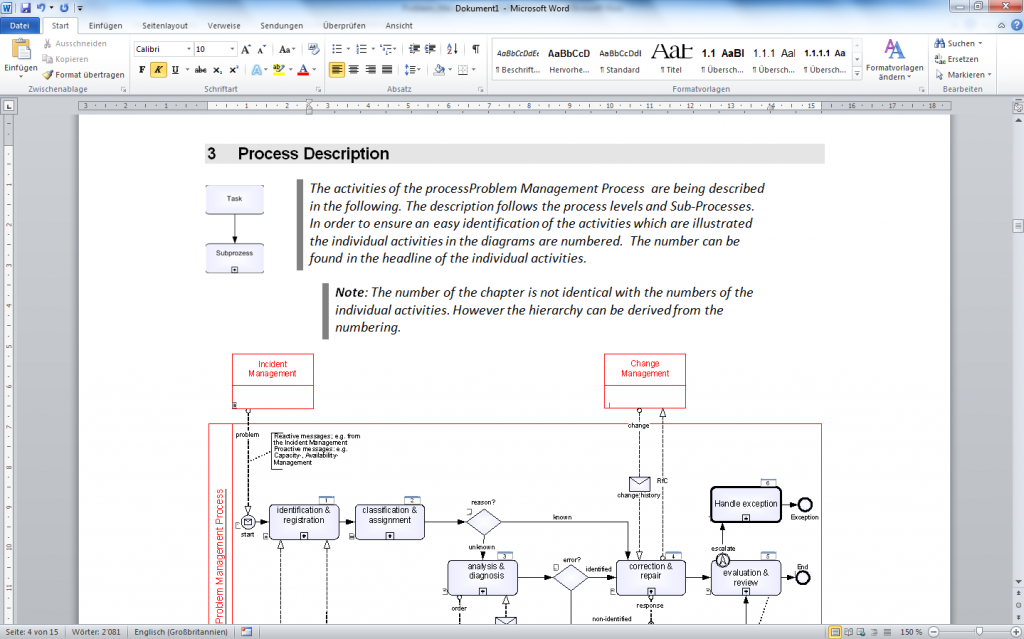
Task: Open the Markieren dropdown
Action: [x=963, y=74]
